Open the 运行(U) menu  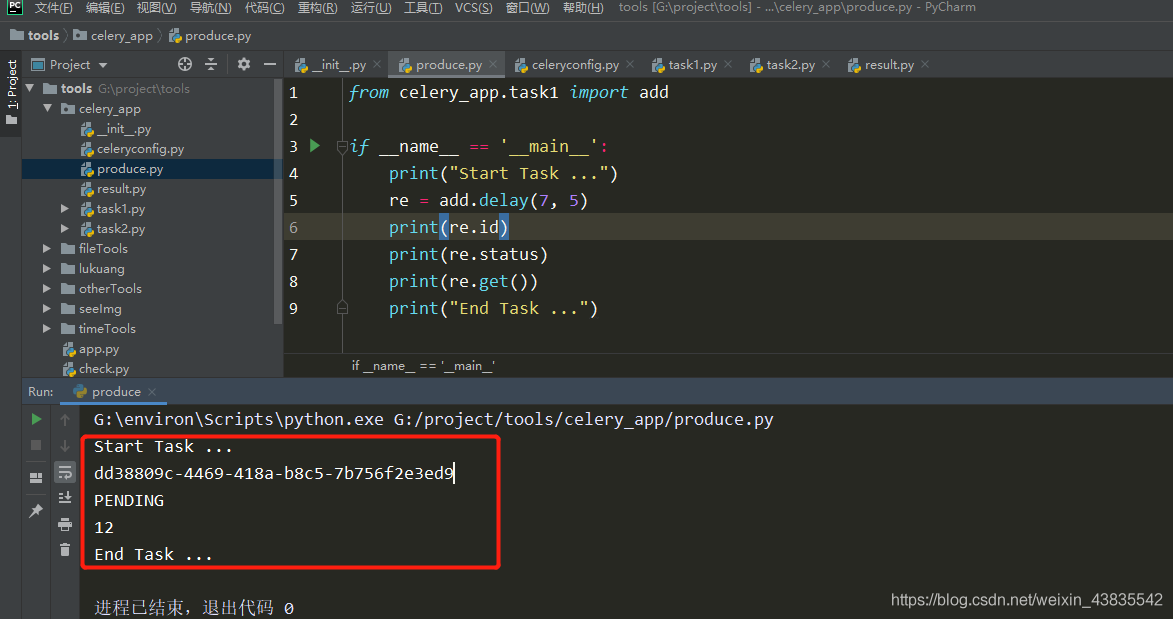coord(370,7)
